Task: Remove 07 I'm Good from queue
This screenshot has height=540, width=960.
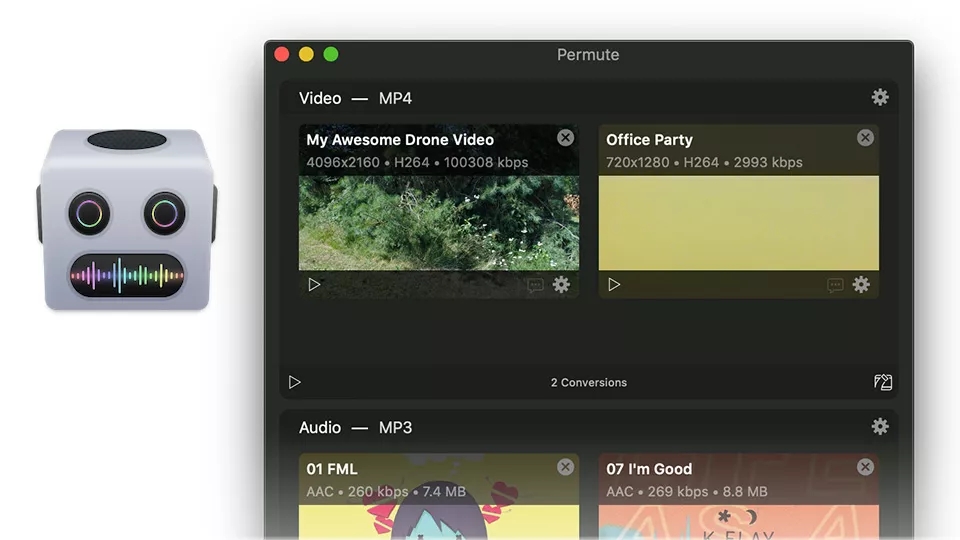Action: (865, 467)
